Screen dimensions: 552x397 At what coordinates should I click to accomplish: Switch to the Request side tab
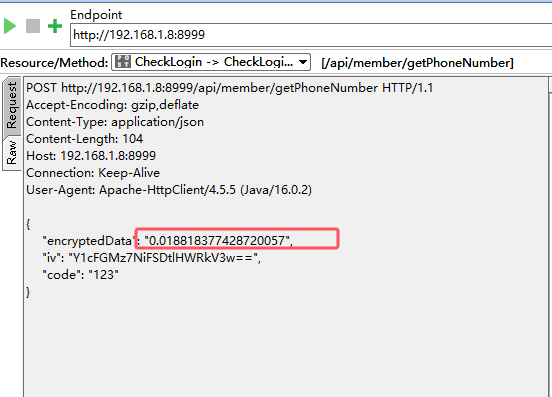pos(12,105)
